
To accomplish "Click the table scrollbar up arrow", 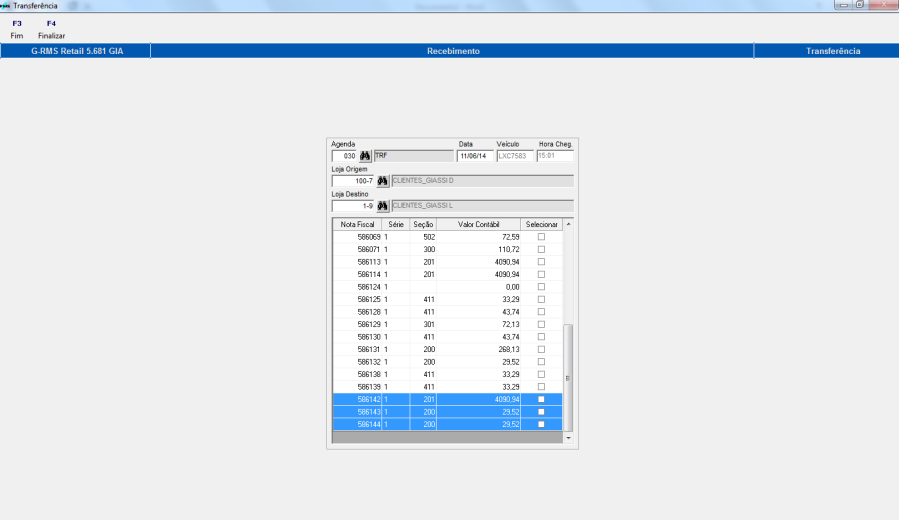I will 568,224.
